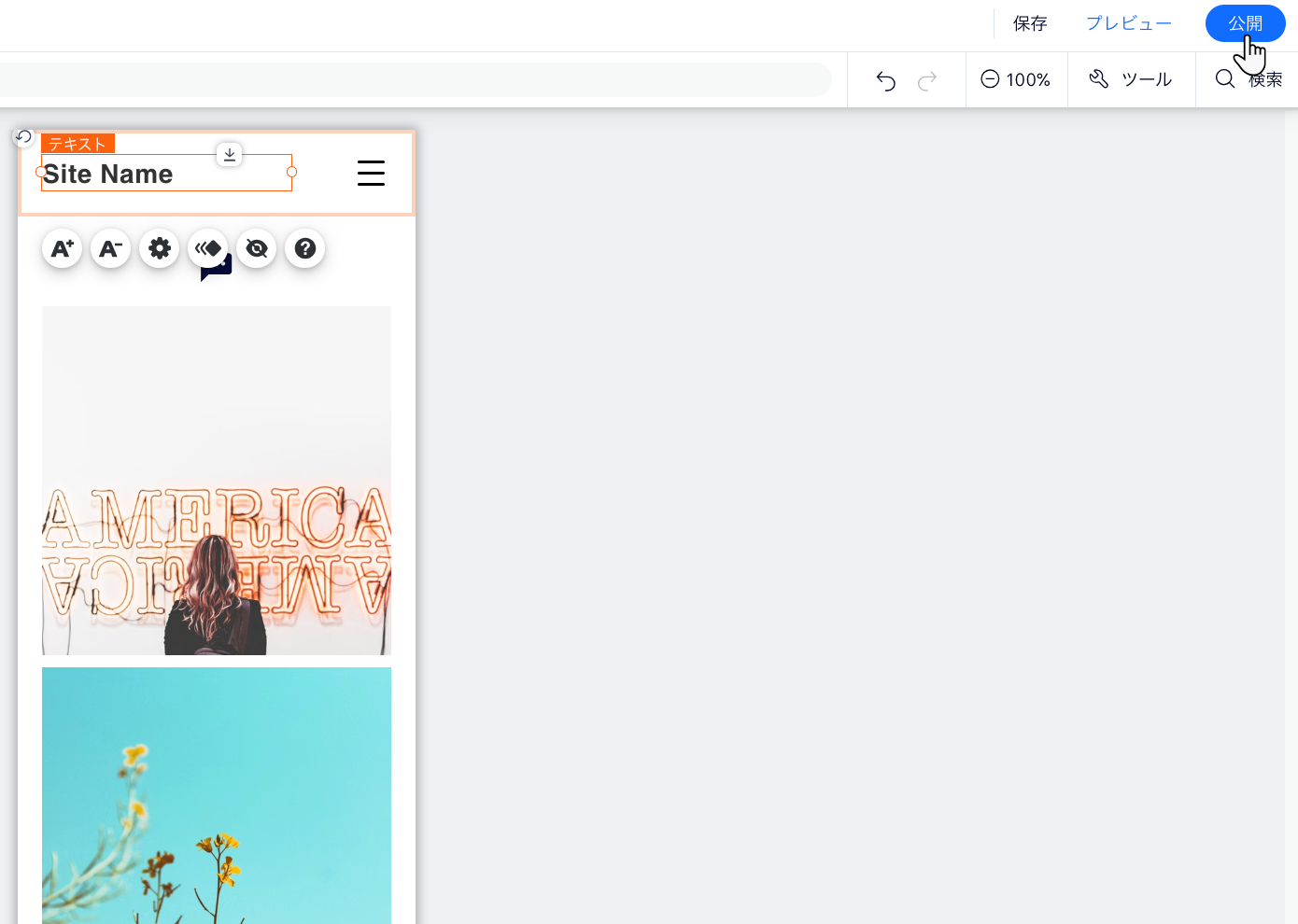Collapse the floating toolbar with the double-chevron icon
This screenshot has width=1298, height=924.
[x=207, y=246]
